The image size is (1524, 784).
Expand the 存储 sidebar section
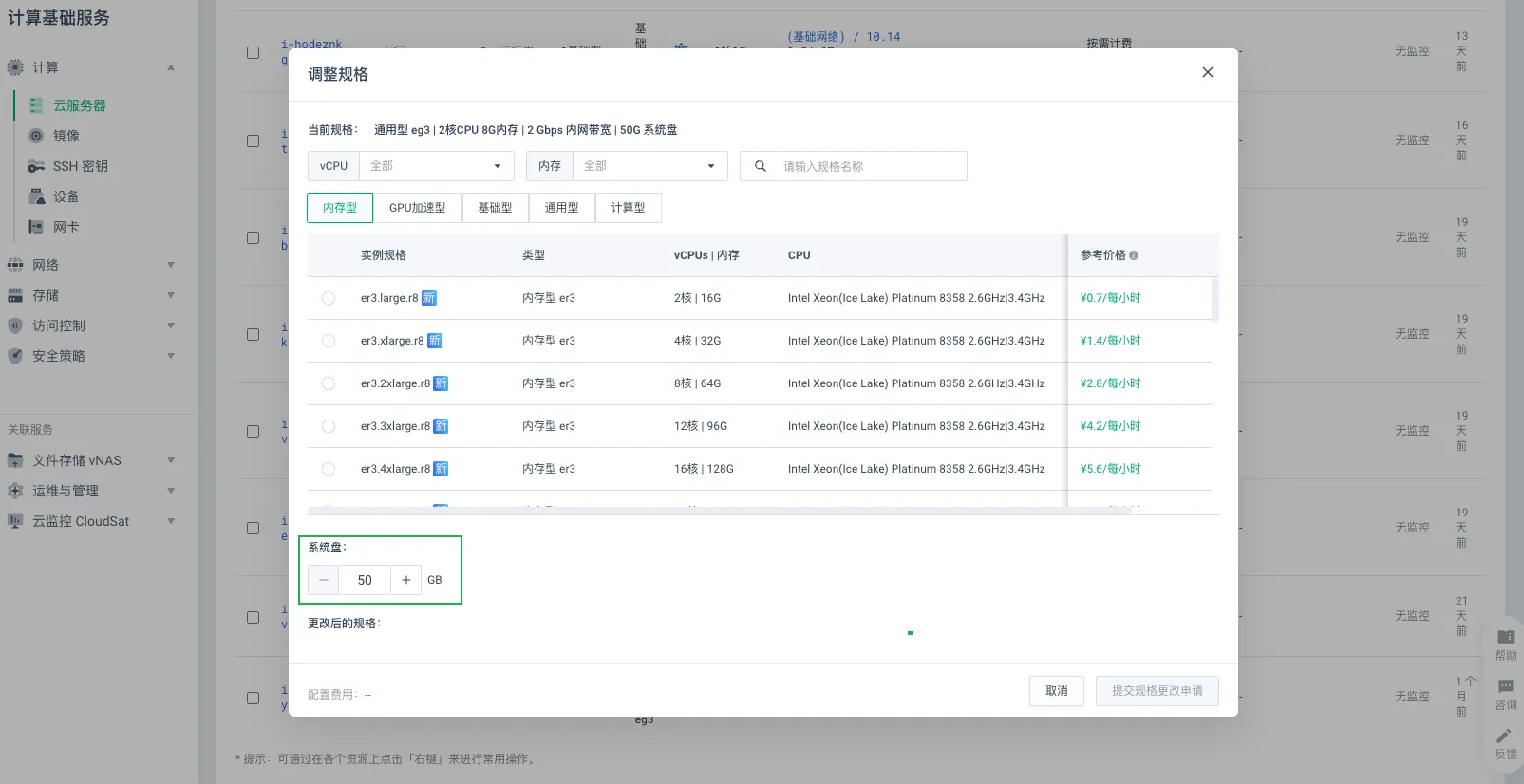coord(171,295)
